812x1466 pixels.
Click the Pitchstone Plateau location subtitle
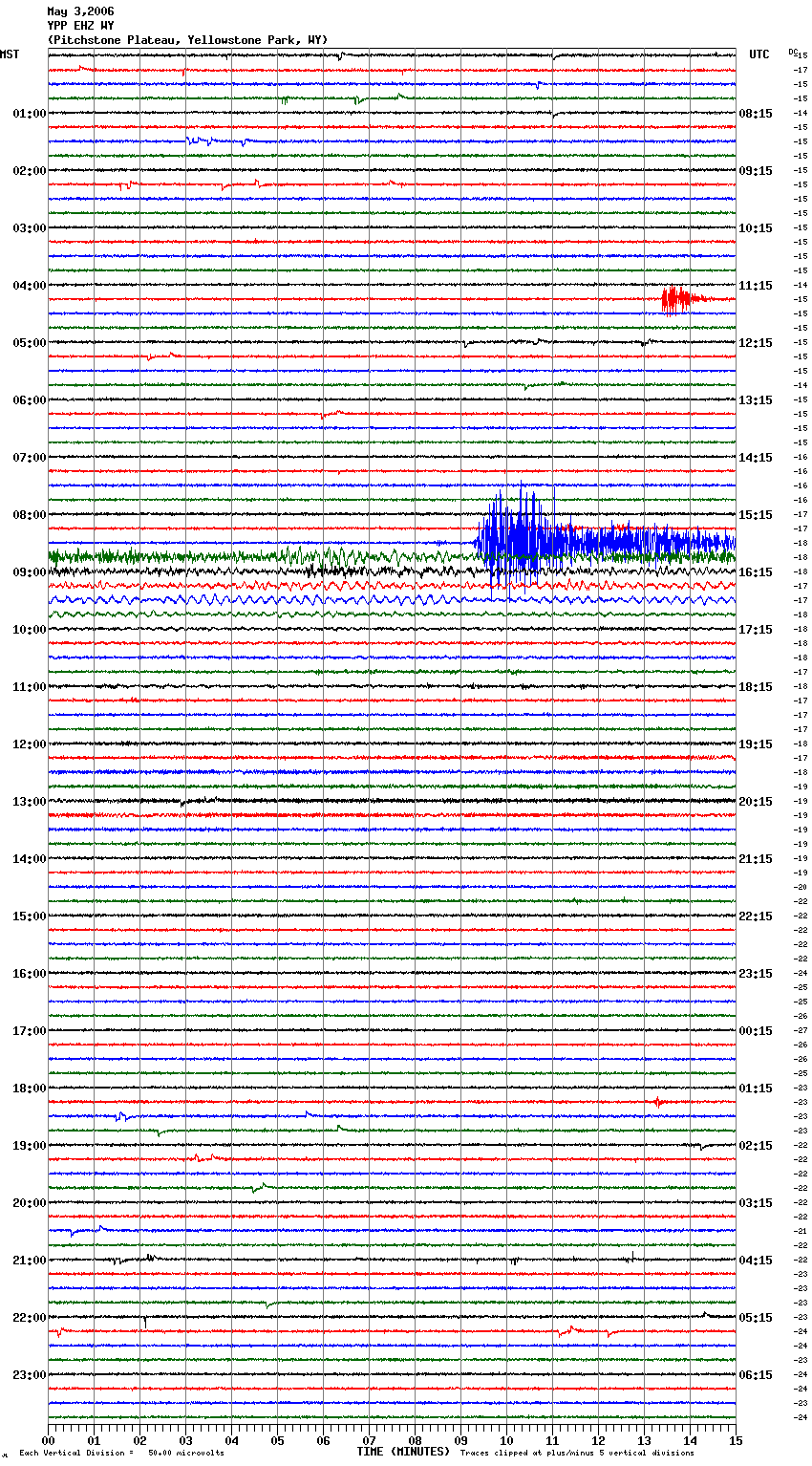(x=187, y=40)
